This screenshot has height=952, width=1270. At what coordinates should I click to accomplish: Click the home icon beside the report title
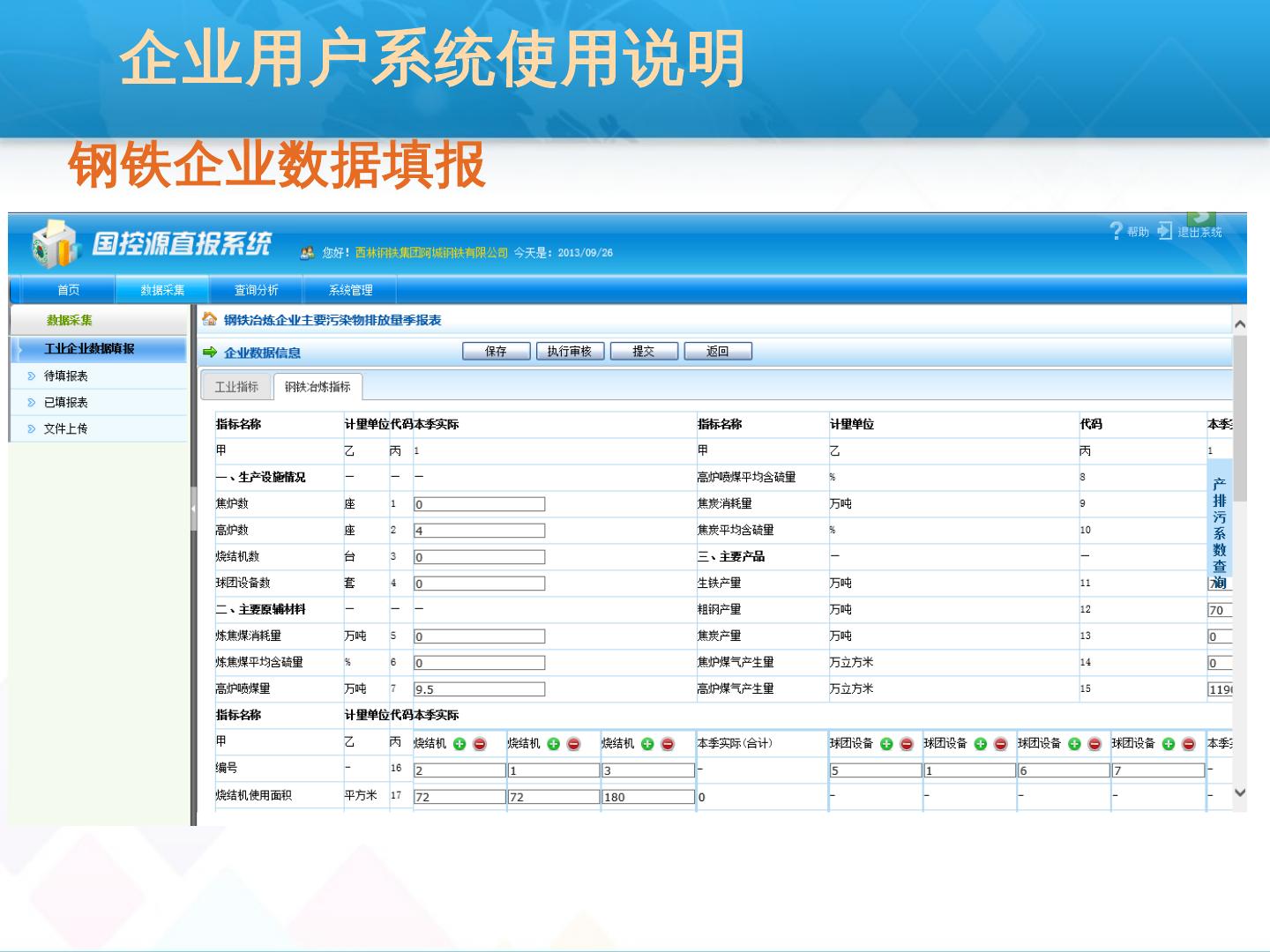pos(210,319)
